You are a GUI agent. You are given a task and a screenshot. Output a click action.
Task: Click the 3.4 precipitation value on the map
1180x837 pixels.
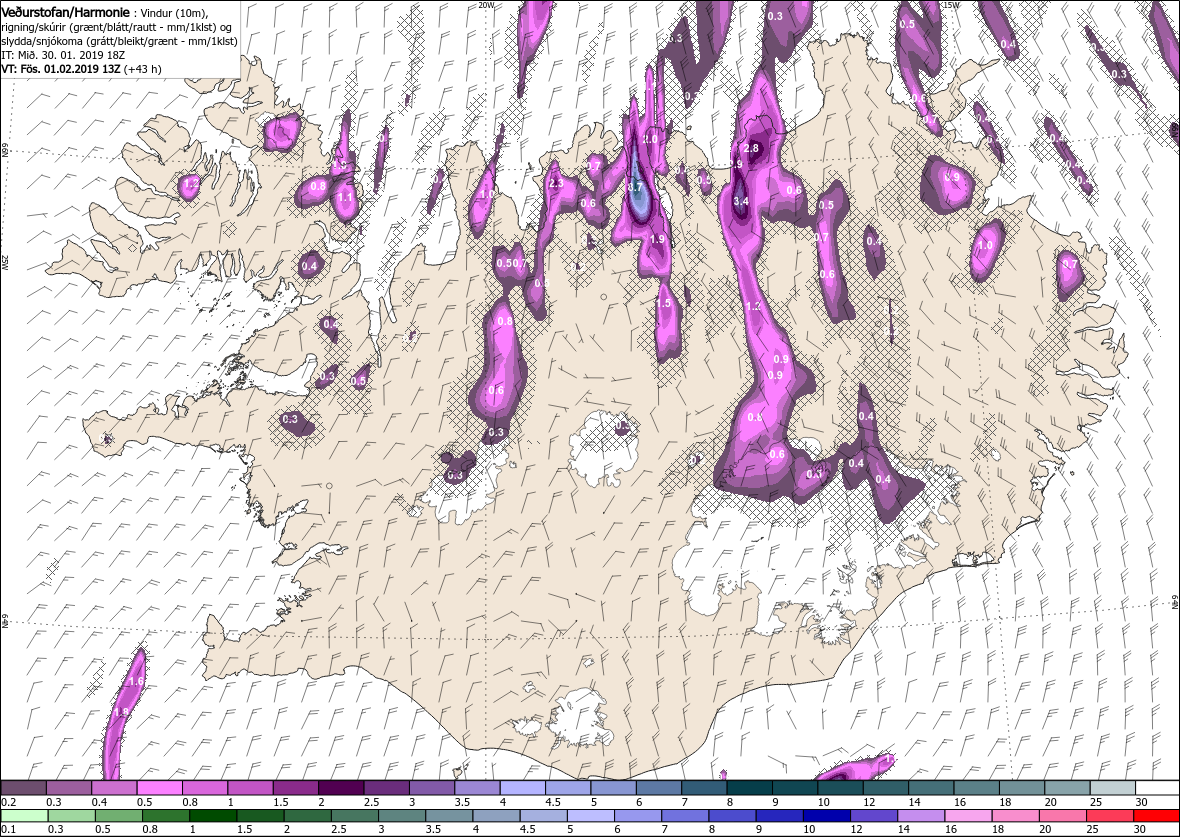741,202
